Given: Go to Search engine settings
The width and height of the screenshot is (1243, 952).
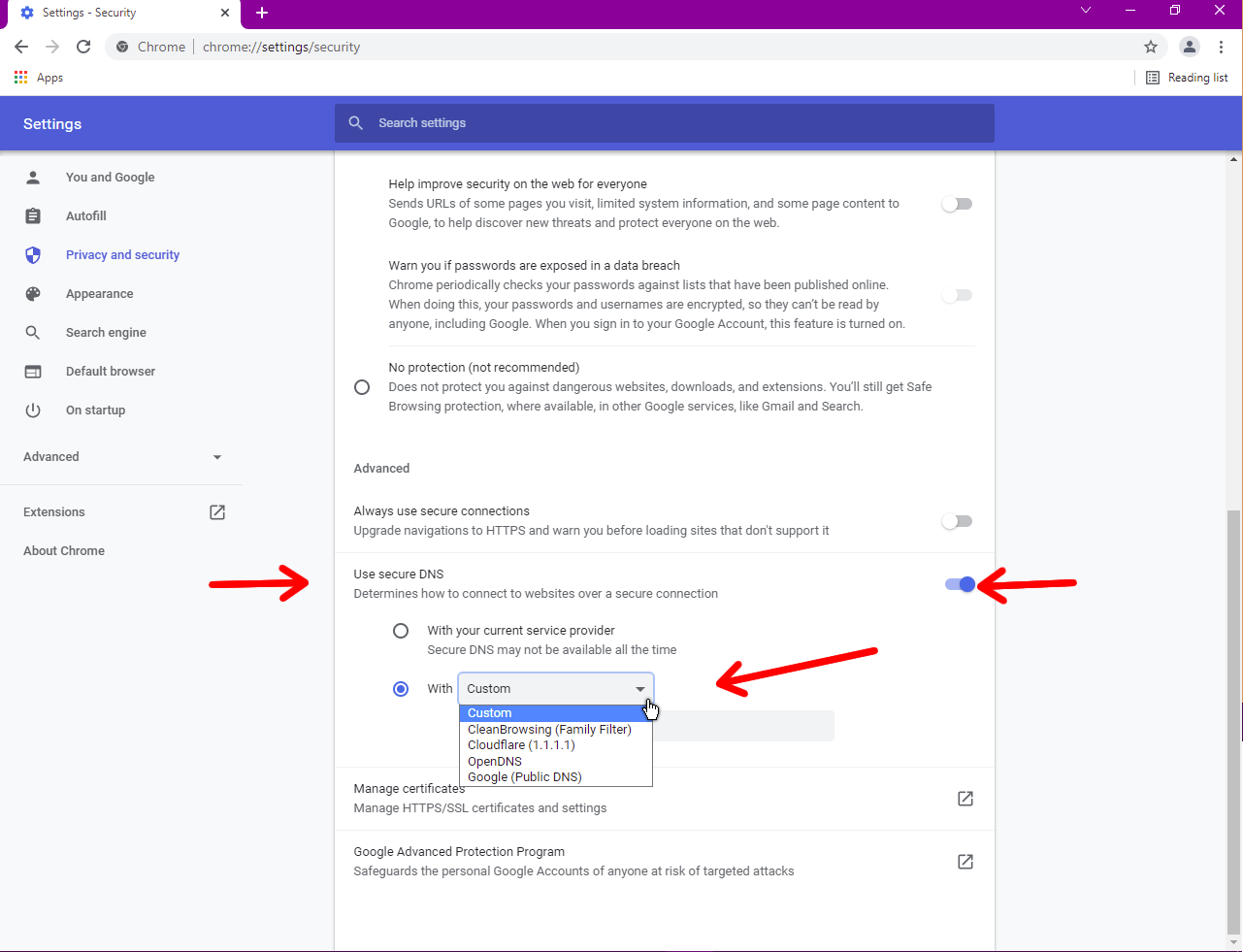Looking at the screenshot, I should click(106, 333).
